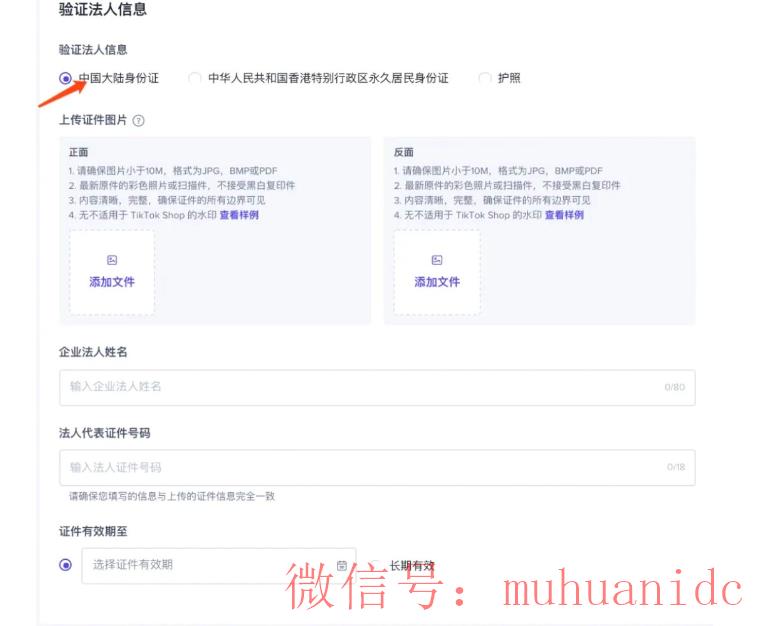Click the 企业法人姓名 field label
The height and width of the screenshot is (626, 758).
(93, 352)
